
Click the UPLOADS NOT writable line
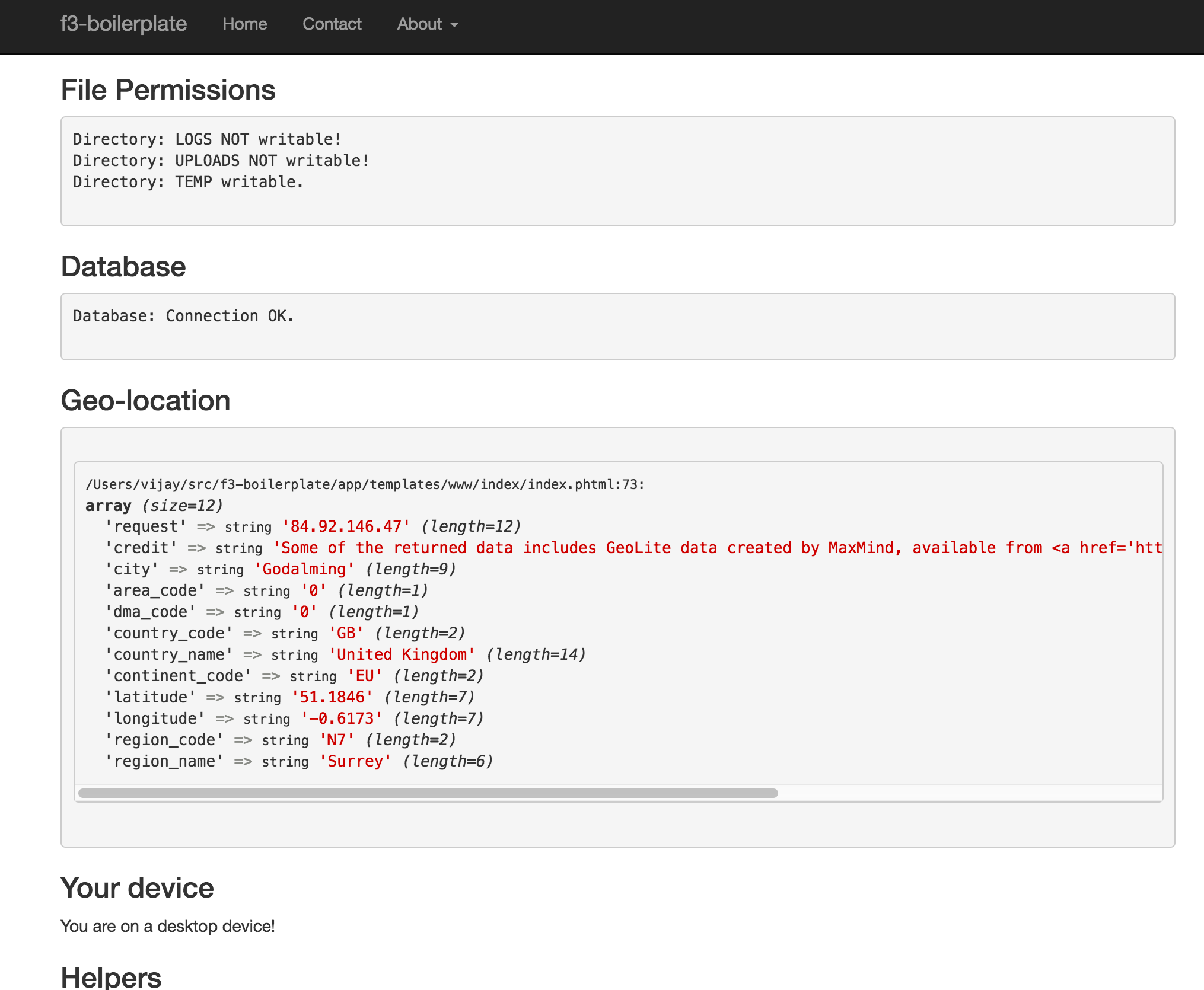[x=221, y=161]
